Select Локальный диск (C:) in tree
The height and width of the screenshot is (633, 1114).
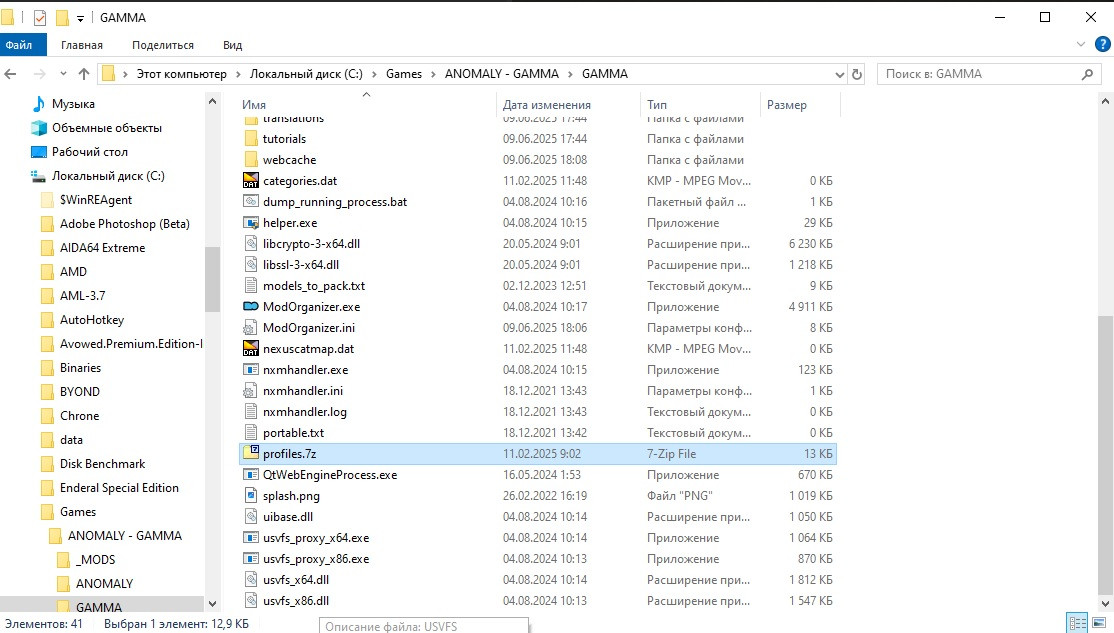pos(108,176)
